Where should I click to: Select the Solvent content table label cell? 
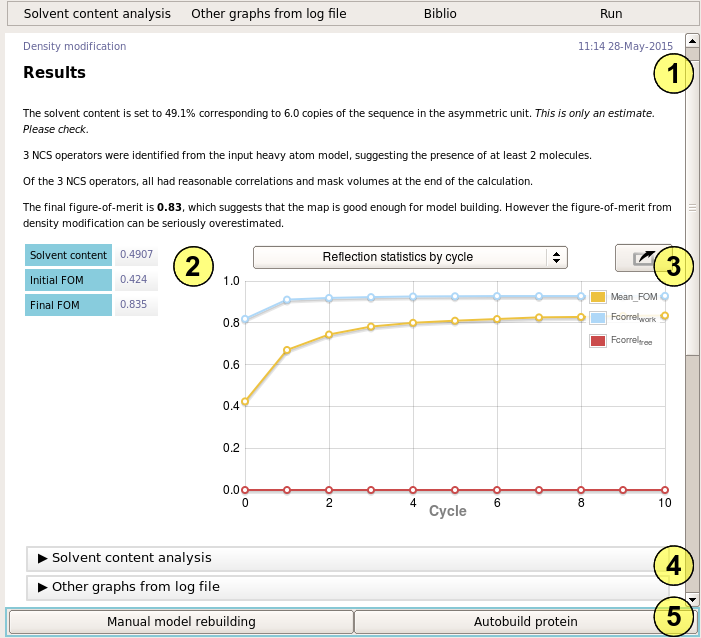click(68, 255)
